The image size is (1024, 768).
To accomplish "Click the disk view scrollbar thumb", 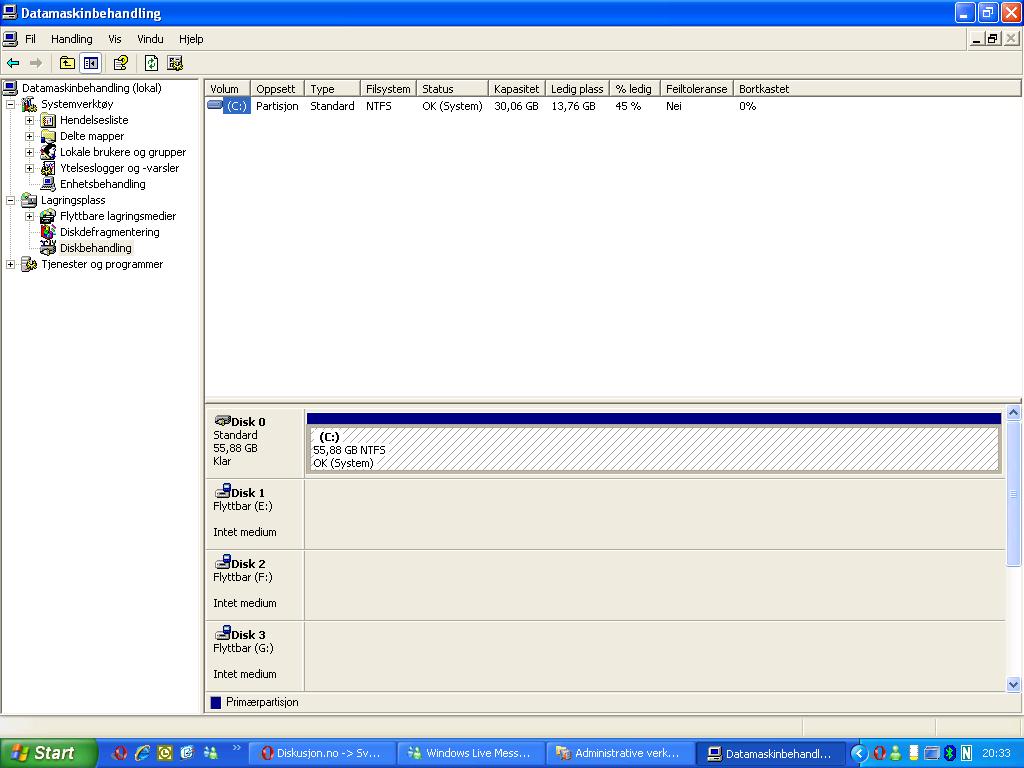I will 1014,494.
